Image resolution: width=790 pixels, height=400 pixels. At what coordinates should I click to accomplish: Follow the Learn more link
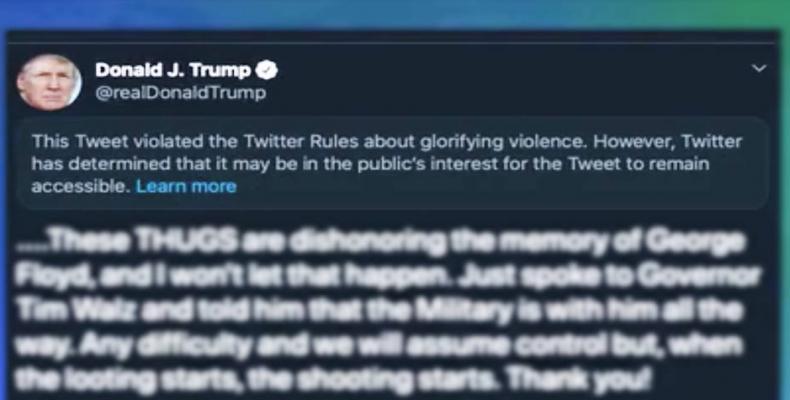click(x=186, y=187)
